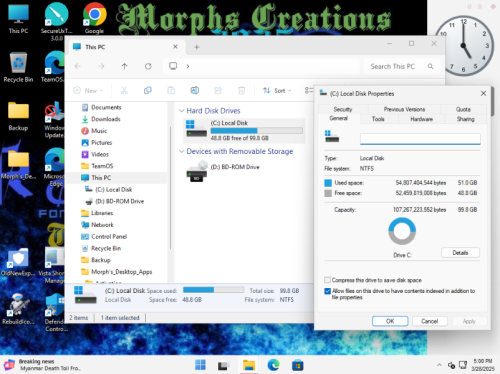Select the BD-ROM Drive (D:) icon
This screenshot has width=500, height=374.
(x=197, y=171)
